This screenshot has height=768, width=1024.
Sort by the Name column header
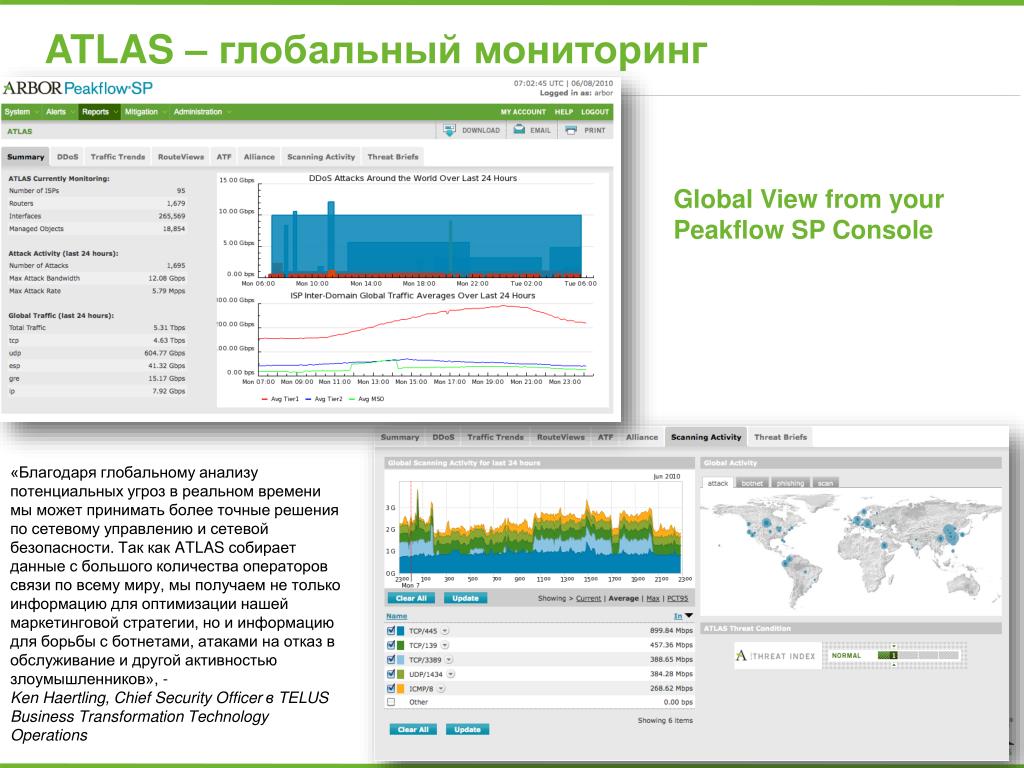tap(396, 616)
